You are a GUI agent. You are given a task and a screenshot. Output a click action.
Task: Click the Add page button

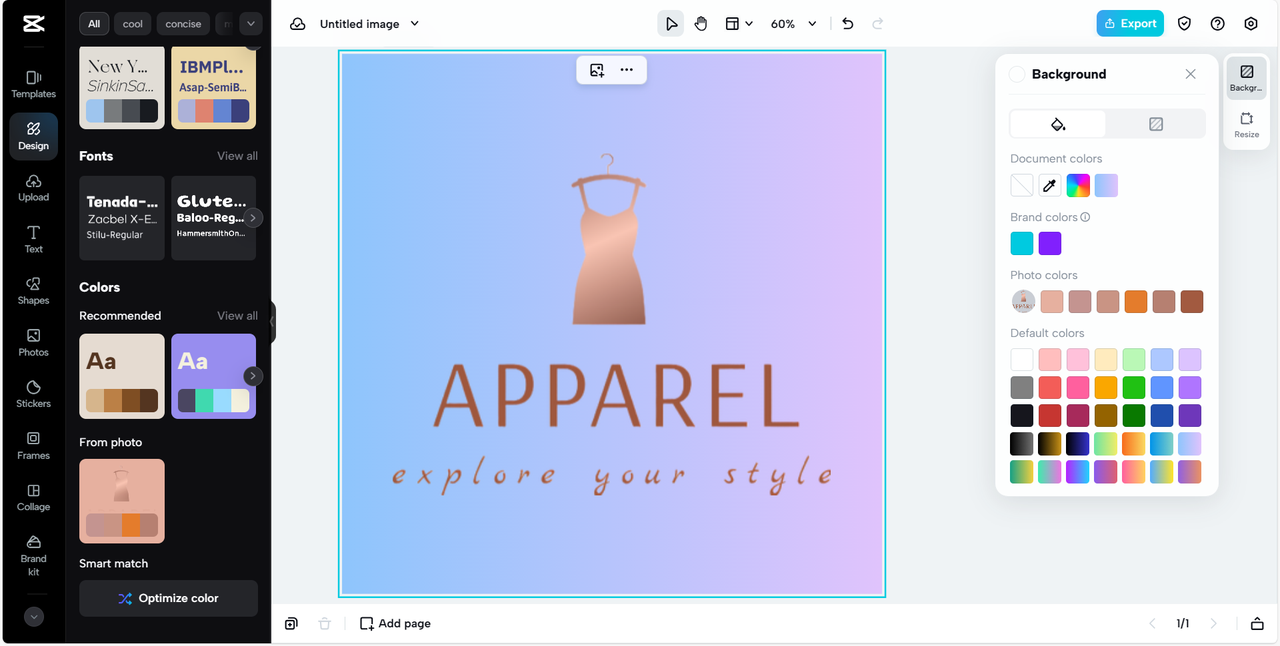(395, 623)
